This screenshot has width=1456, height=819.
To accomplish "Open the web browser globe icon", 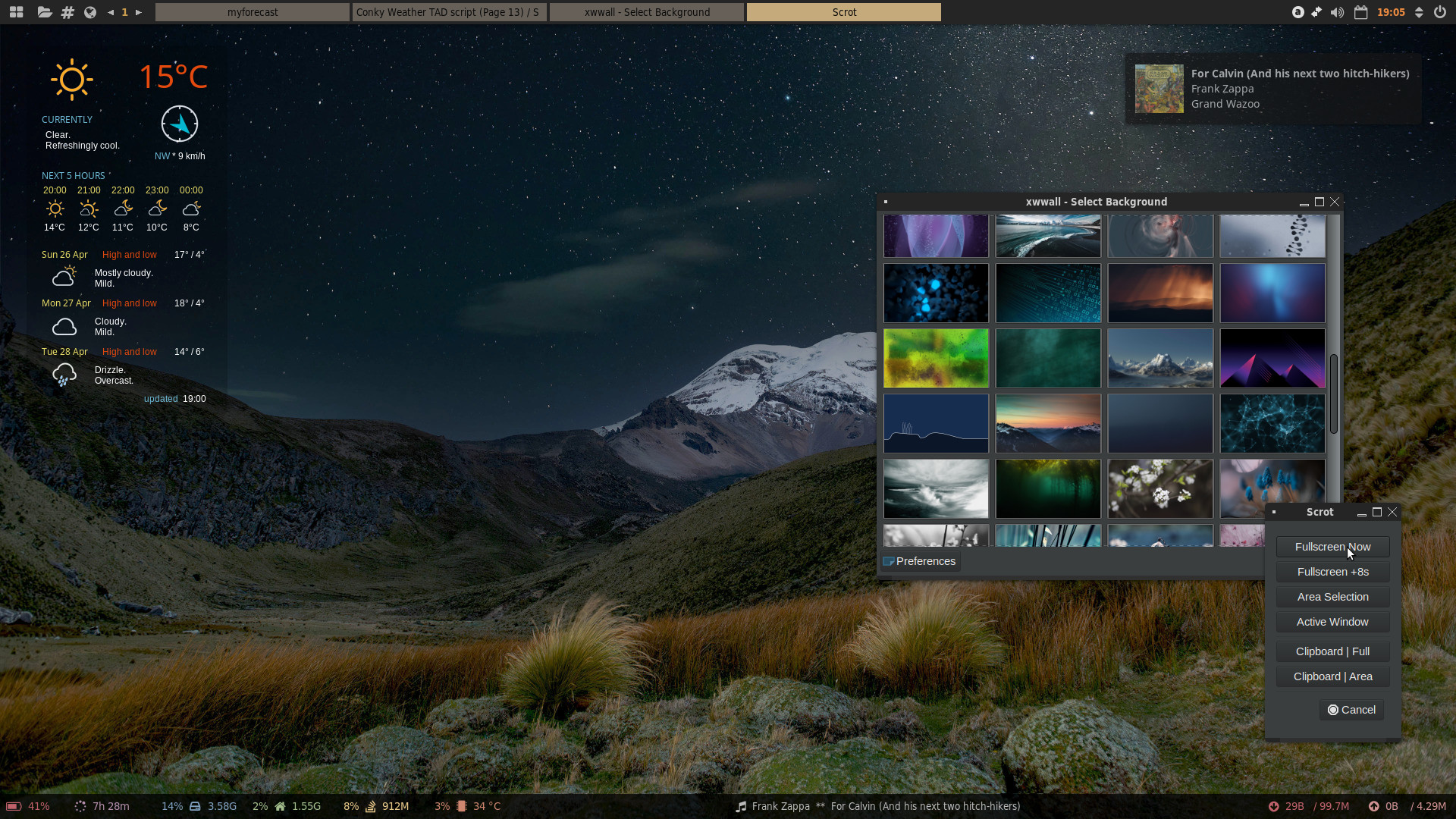I will tap(90, 12).
